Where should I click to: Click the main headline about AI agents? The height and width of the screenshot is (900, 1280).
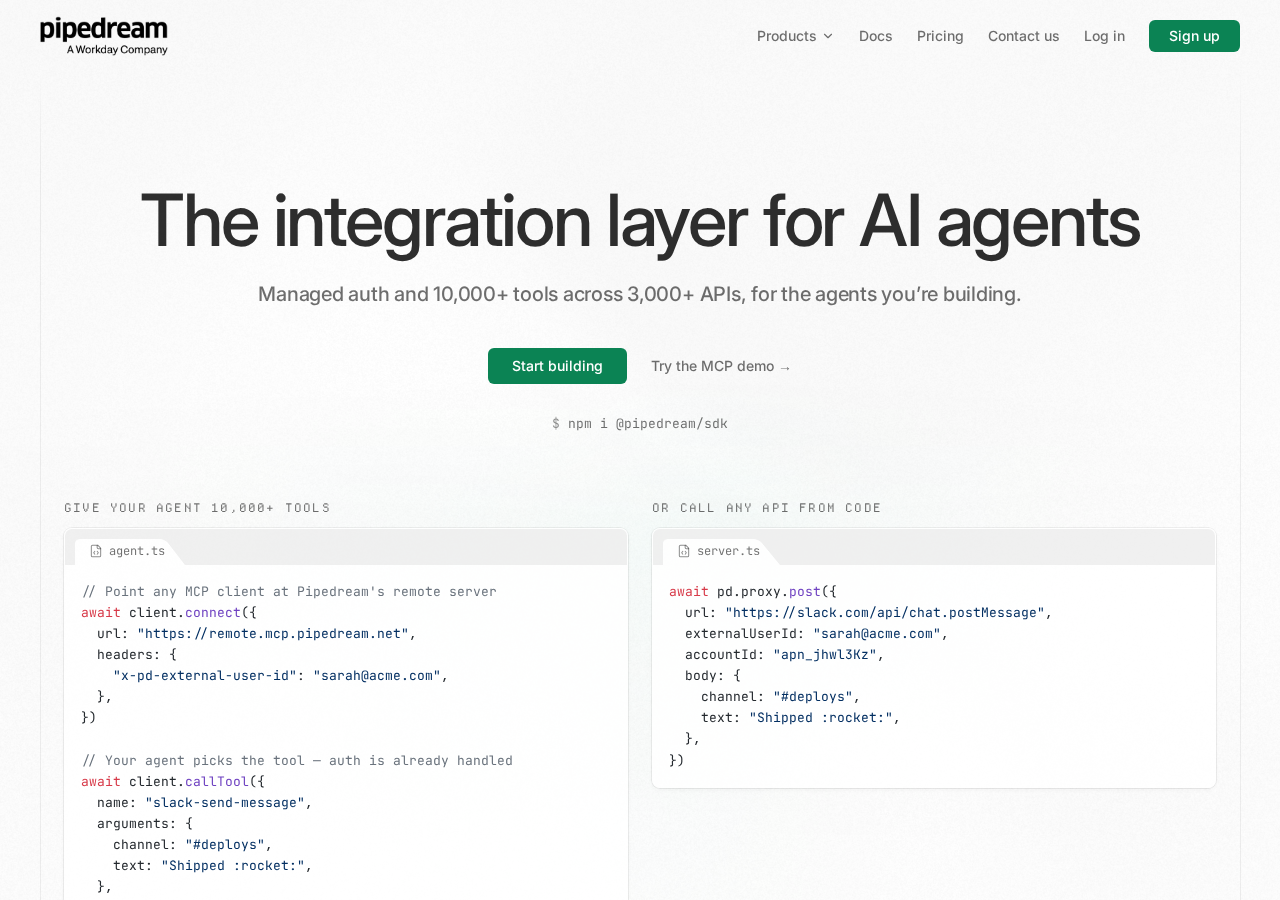tap(640, 221)
